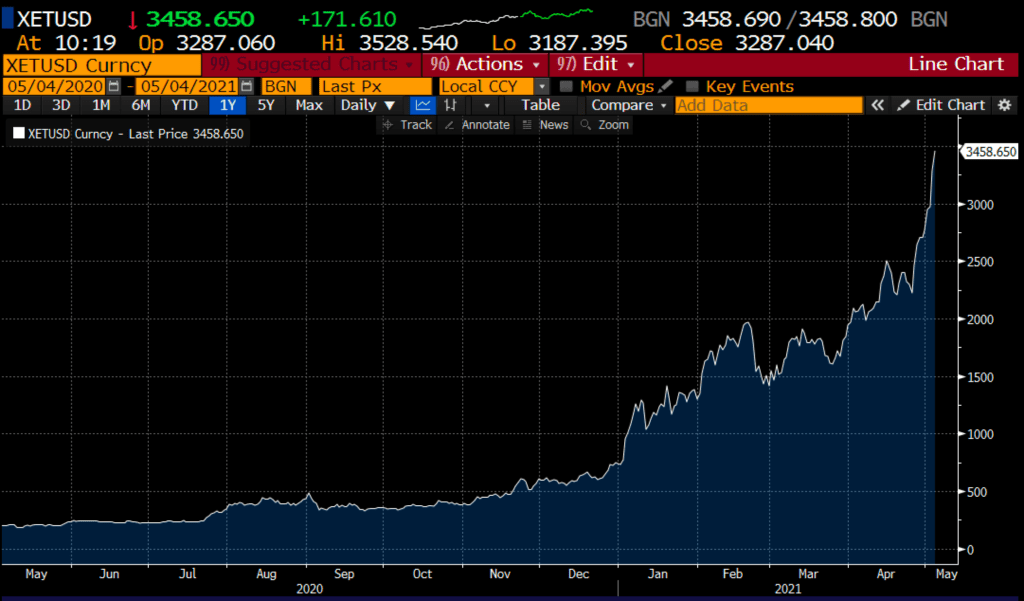Open end date calendar picker
The width and height of the screenshot is (1024, 601).
pos(246,87)
